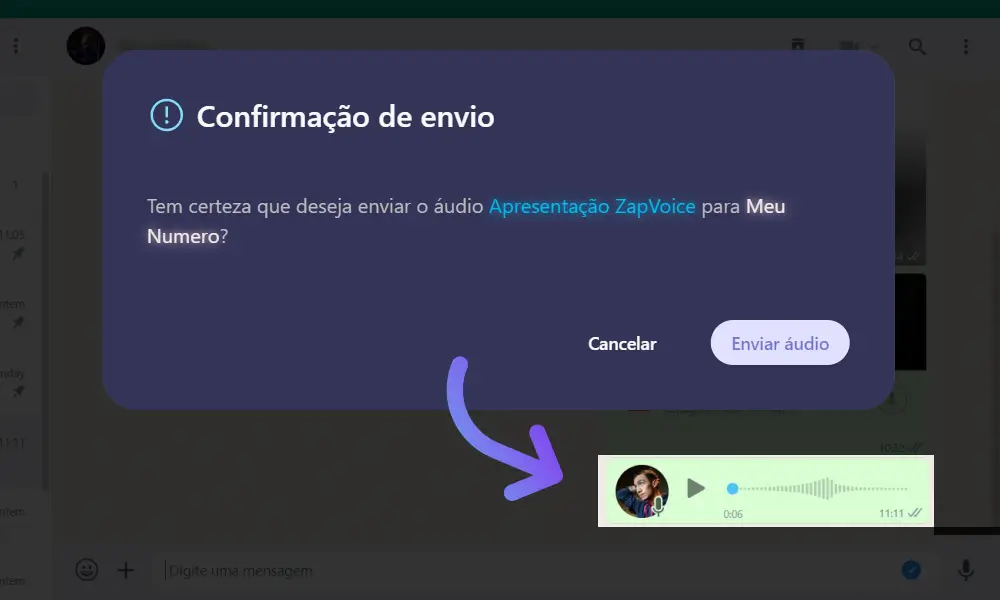Screen dimensions: 1000x600
Task: Open the chat options three-dot menu
Action: coord(966,47)
